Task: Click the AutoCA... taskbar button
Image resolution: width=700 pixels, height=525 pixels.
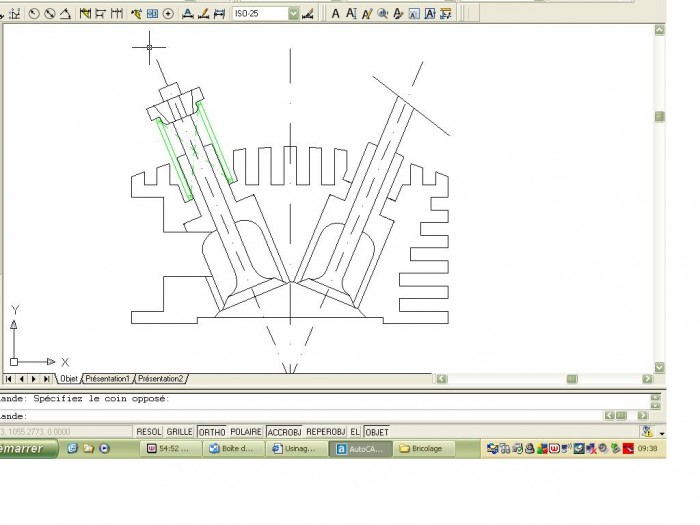Action: click(361, 449)
